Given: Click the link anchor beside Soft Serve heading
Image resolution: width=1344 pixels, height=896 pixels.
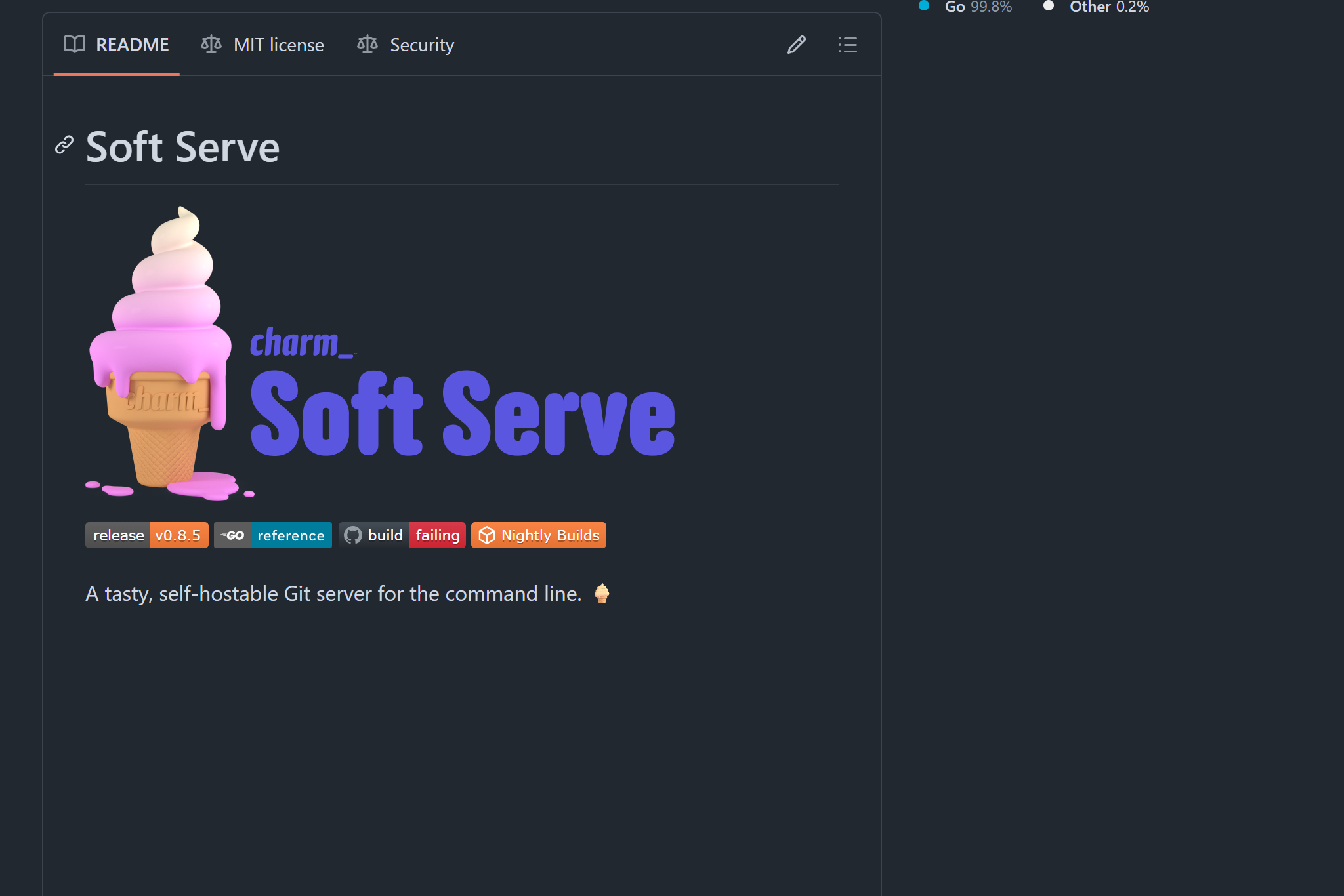Looking at the screenshot, I should [x=64, y=145].
